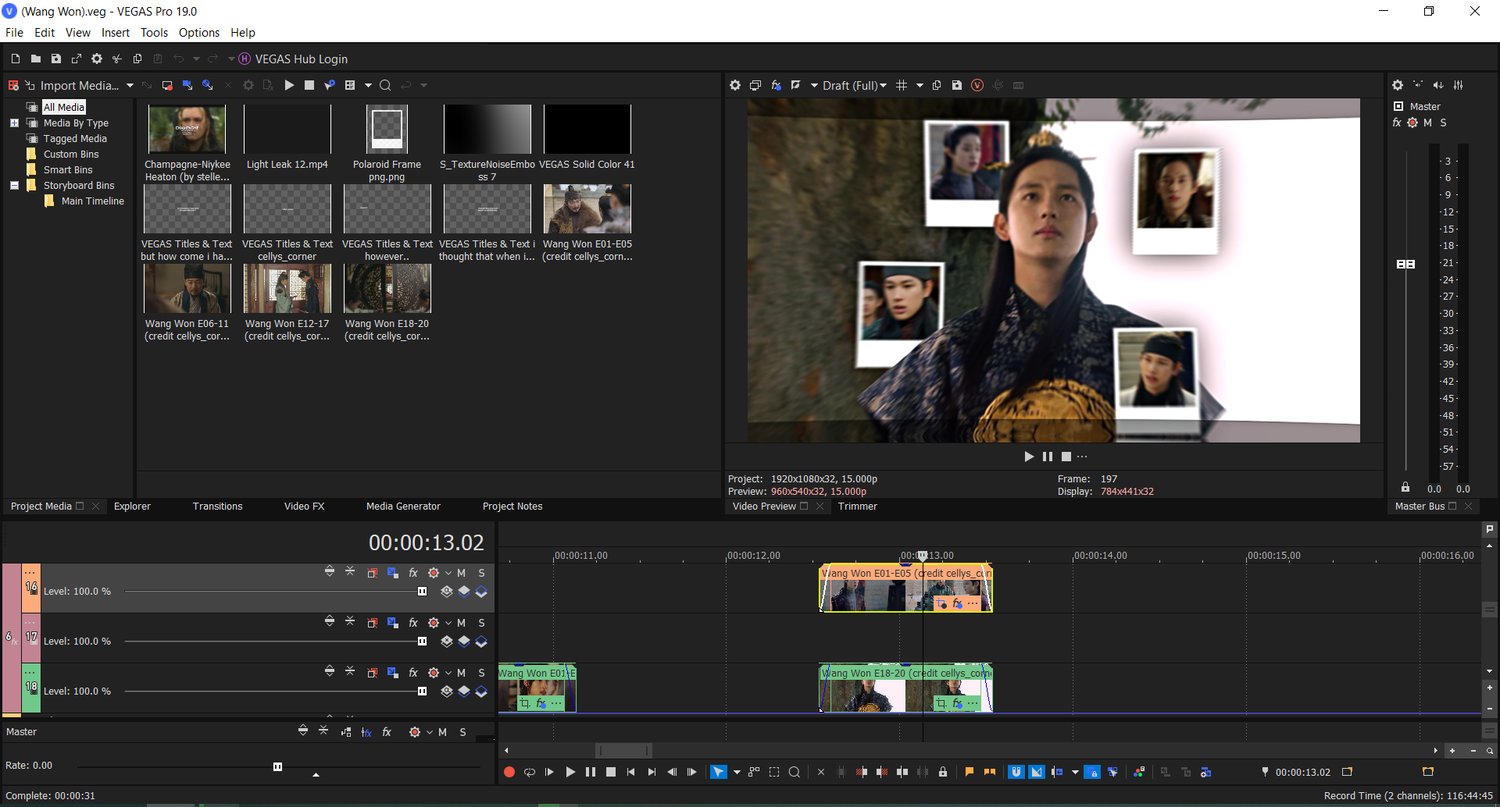Save the project using the toolbar disk icon

[x=56, y=59]
